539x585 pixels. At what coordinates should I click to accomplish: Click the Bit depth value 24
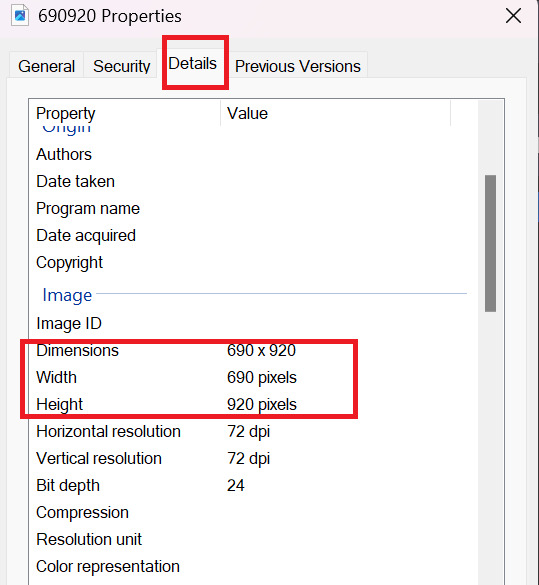click(x=235, y=485)
